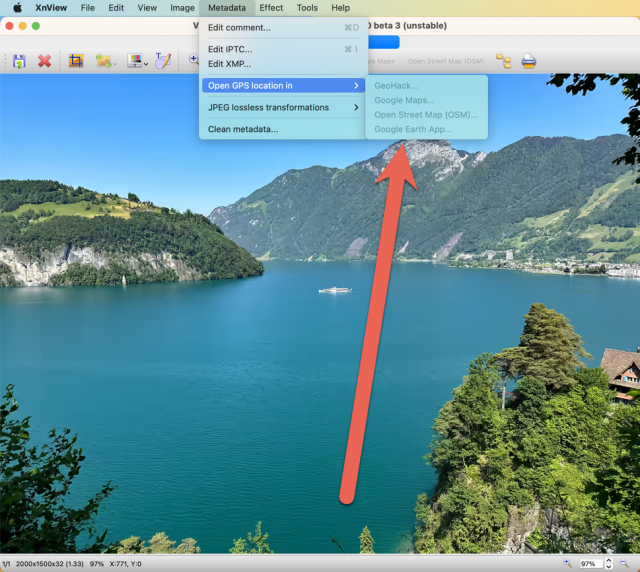
Task: Click the 97% zoom input field
Action: tap(591, 564)
